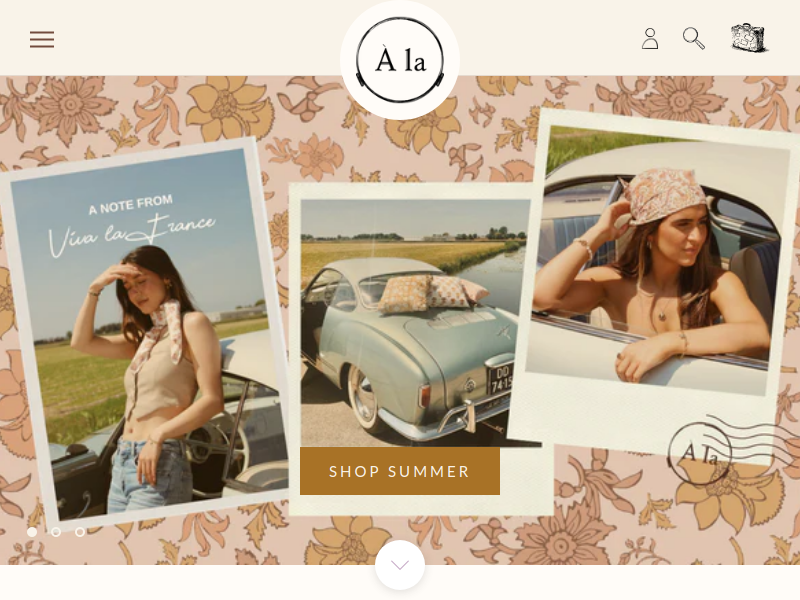This screenshot has height=600, width=800.
Task: Go home via the À la logo
Action: pos(400,60)
